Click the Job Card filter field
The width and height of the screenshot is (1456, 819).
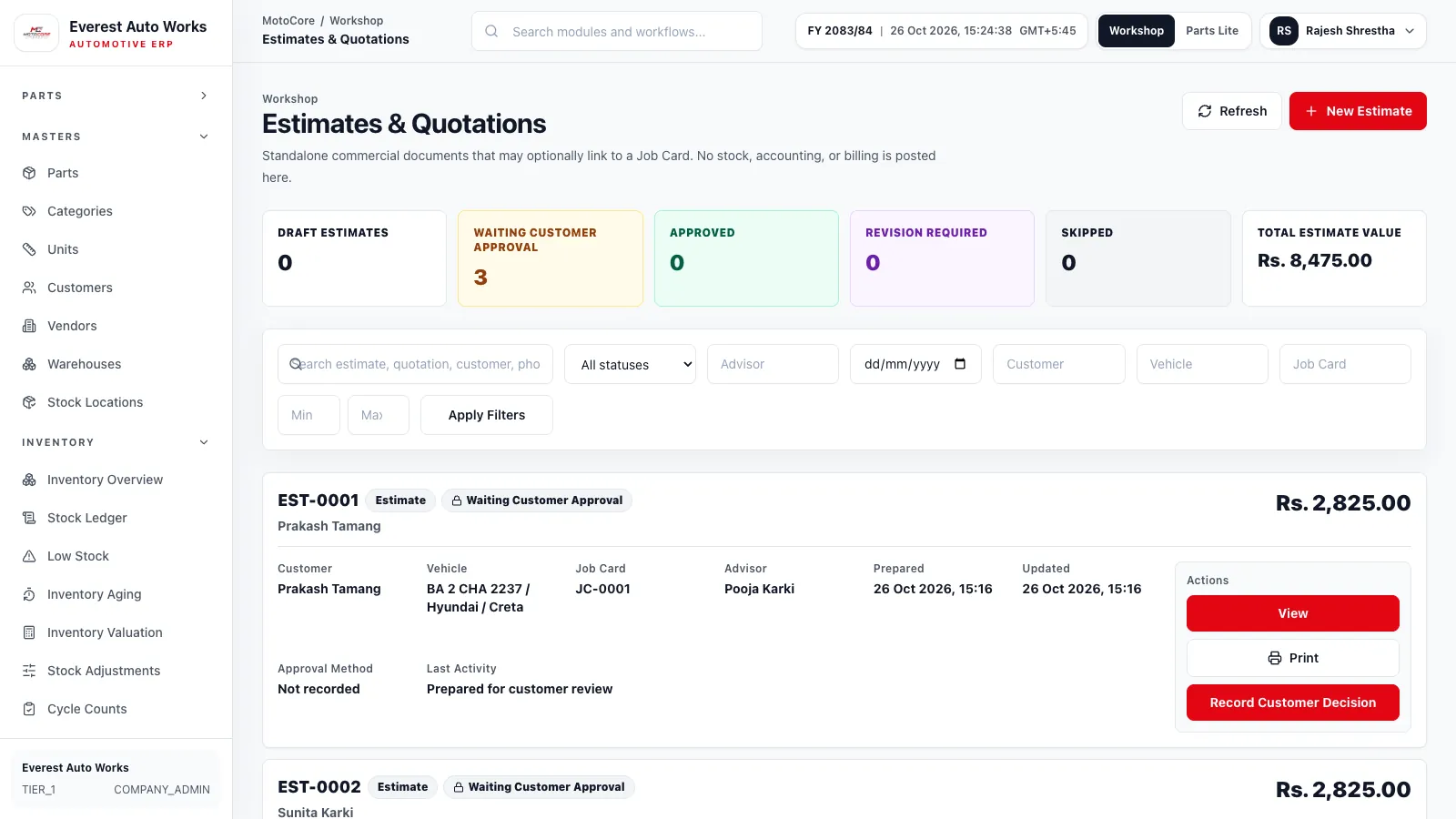coord(1345,364)
